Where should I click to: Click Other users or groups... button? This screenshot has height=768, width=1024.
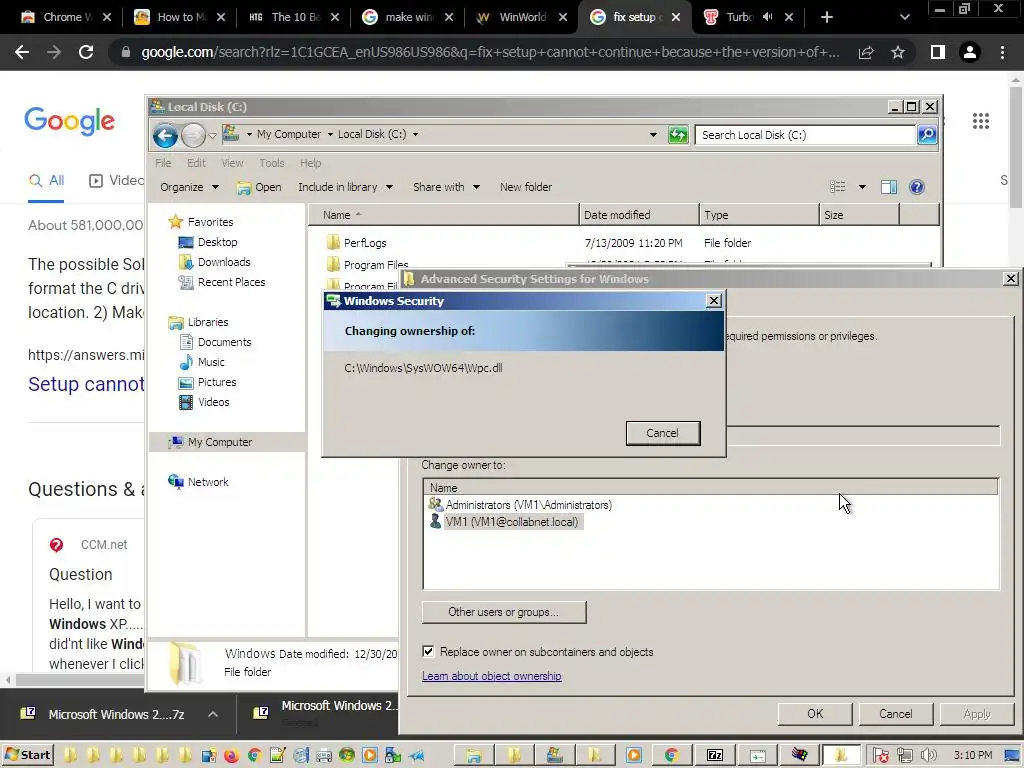tap(504, 612)
